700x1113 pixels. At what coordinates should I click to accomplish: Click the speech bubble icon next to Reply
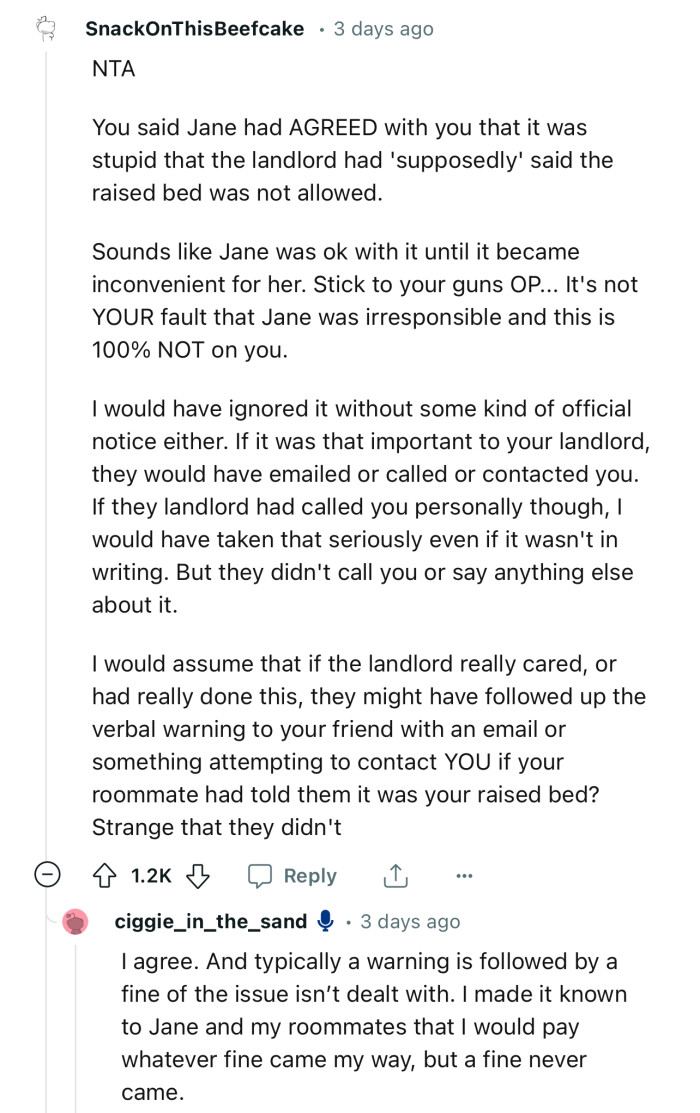[262, 875]
